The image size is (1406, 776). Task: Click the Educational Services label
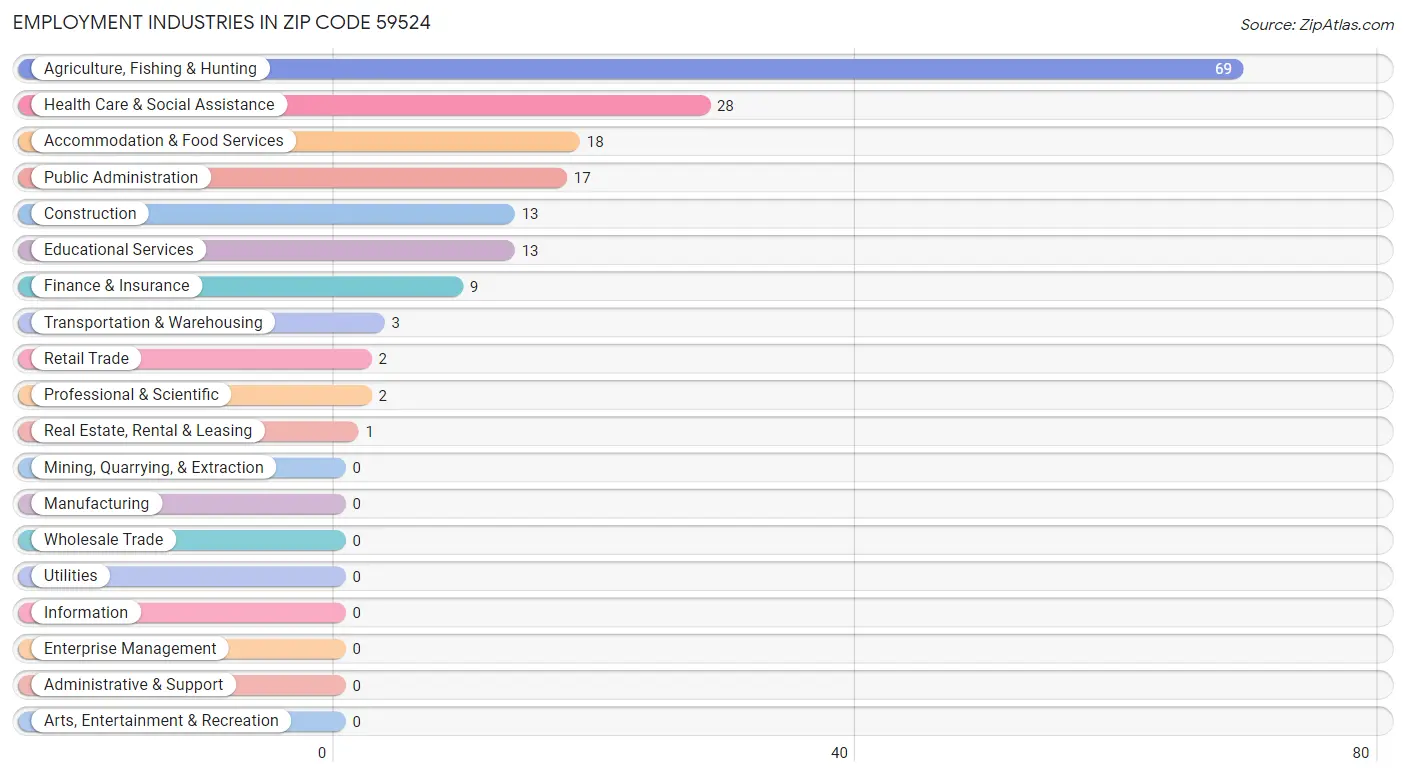point(119,250)
